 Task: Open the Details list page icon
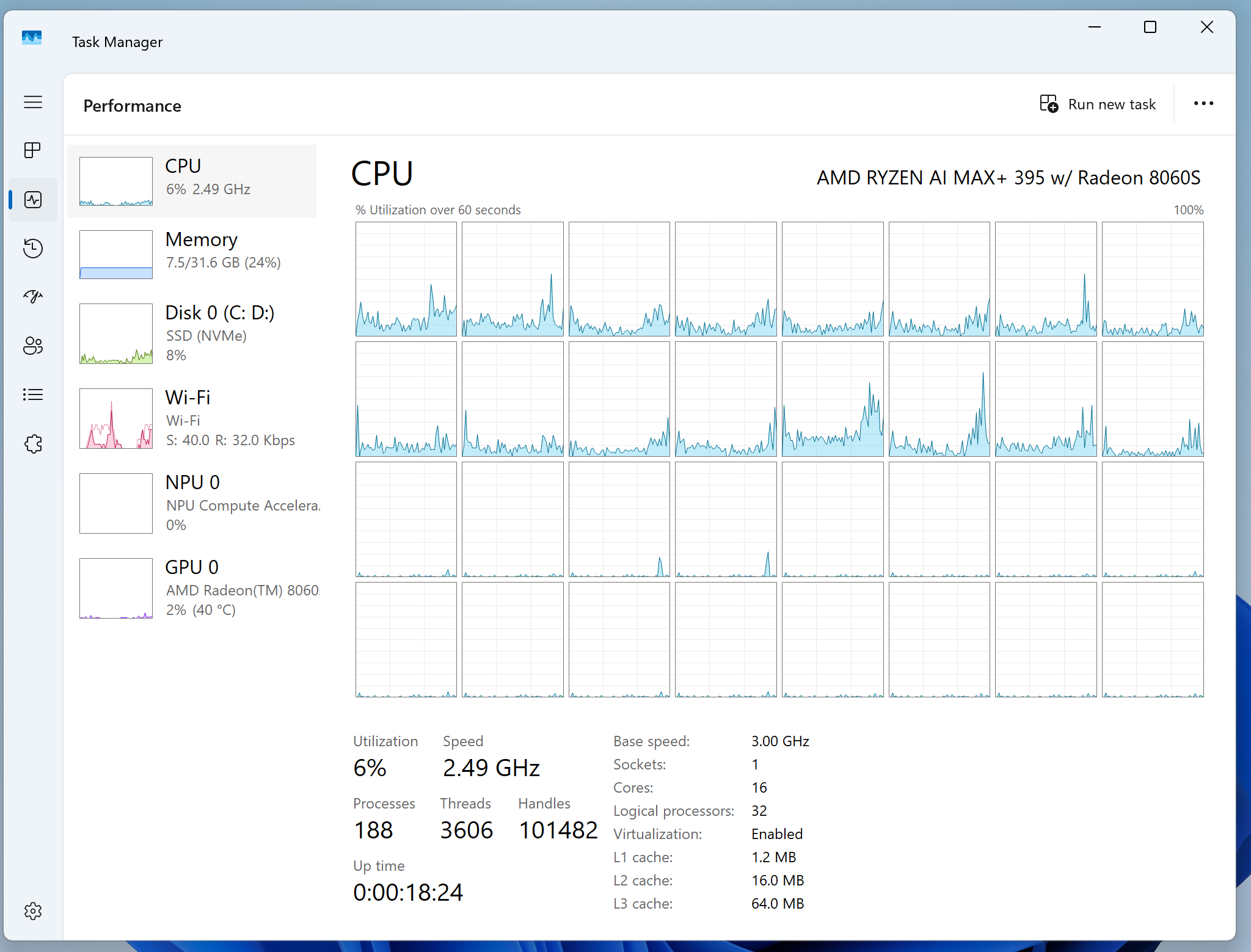click(x=33, y=394)
